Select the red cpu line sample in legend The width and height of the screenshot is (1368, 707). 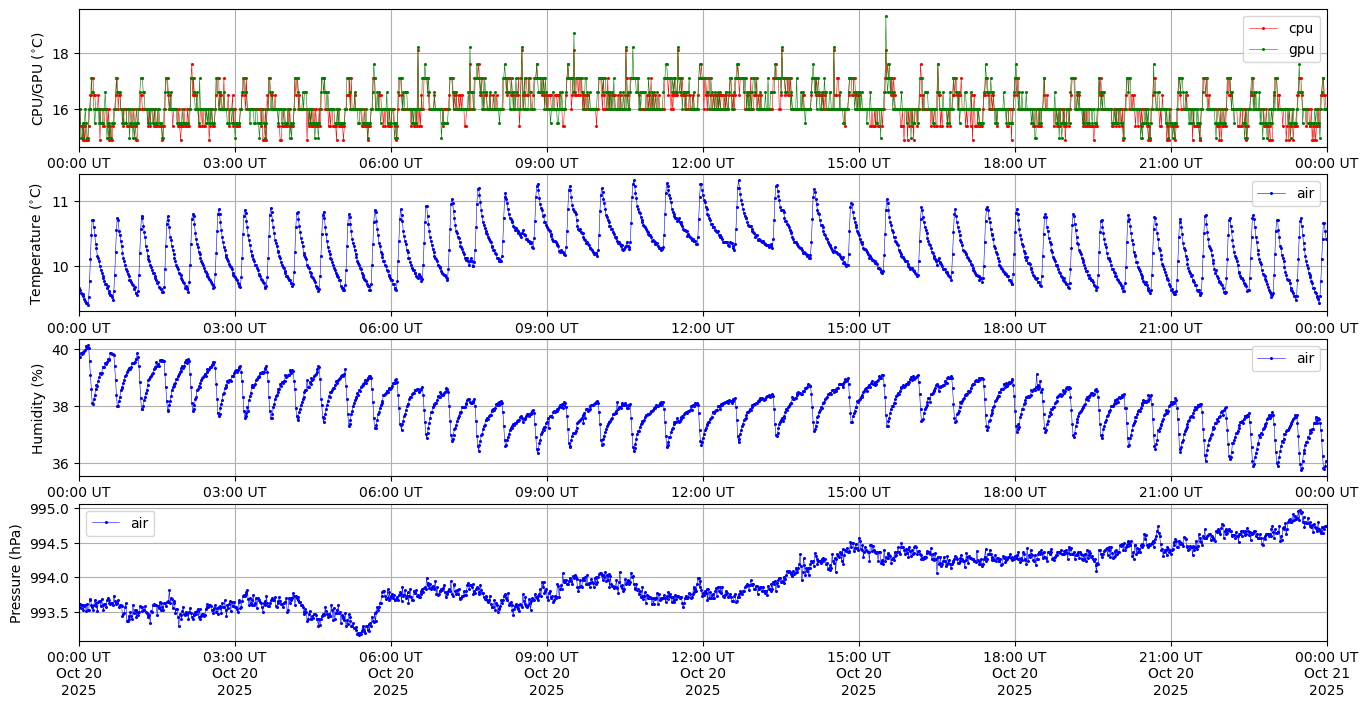coord(1265,29)
